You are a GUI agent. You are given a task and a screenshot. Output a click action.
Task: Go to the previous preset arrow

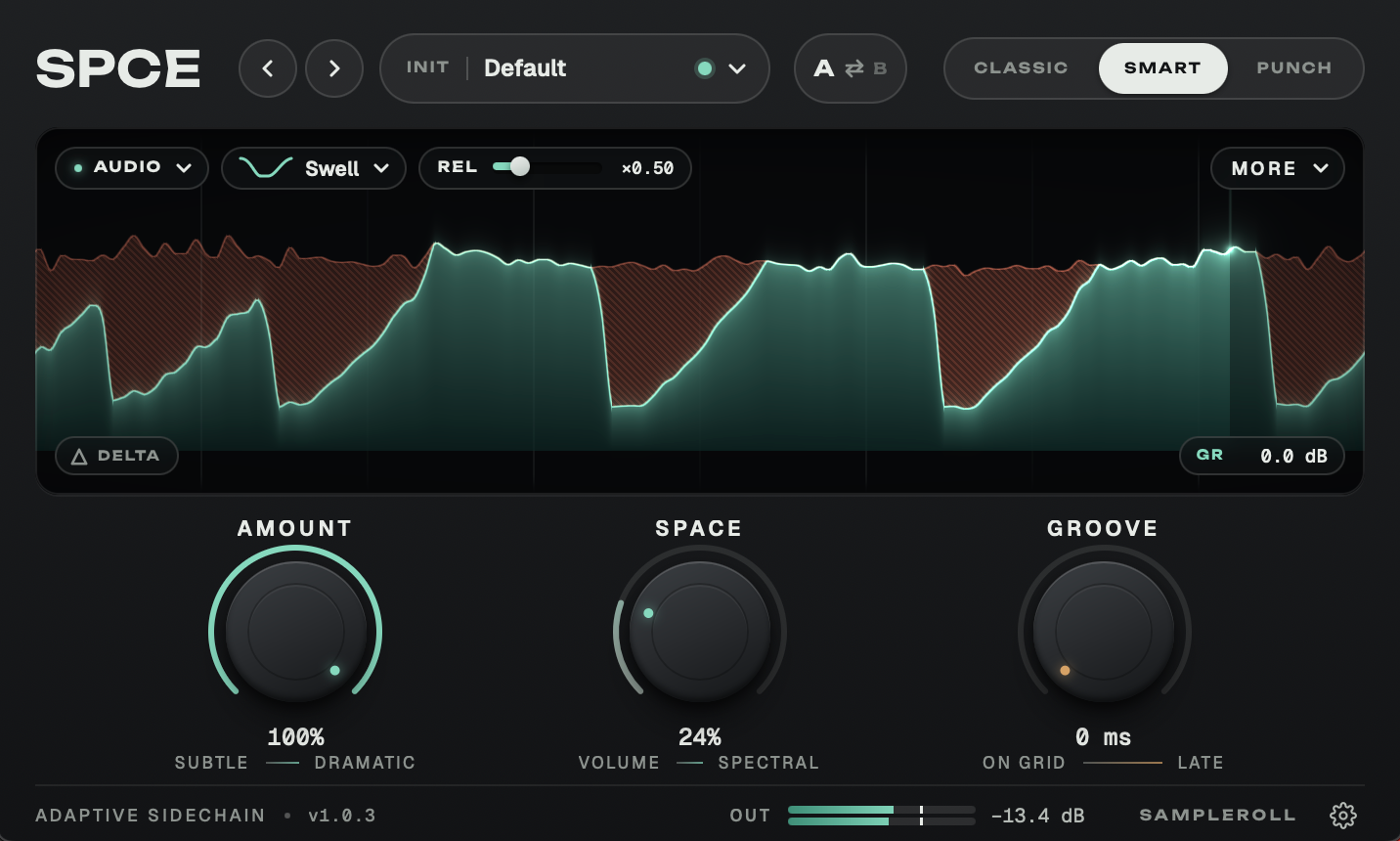[x=268, y=68]
